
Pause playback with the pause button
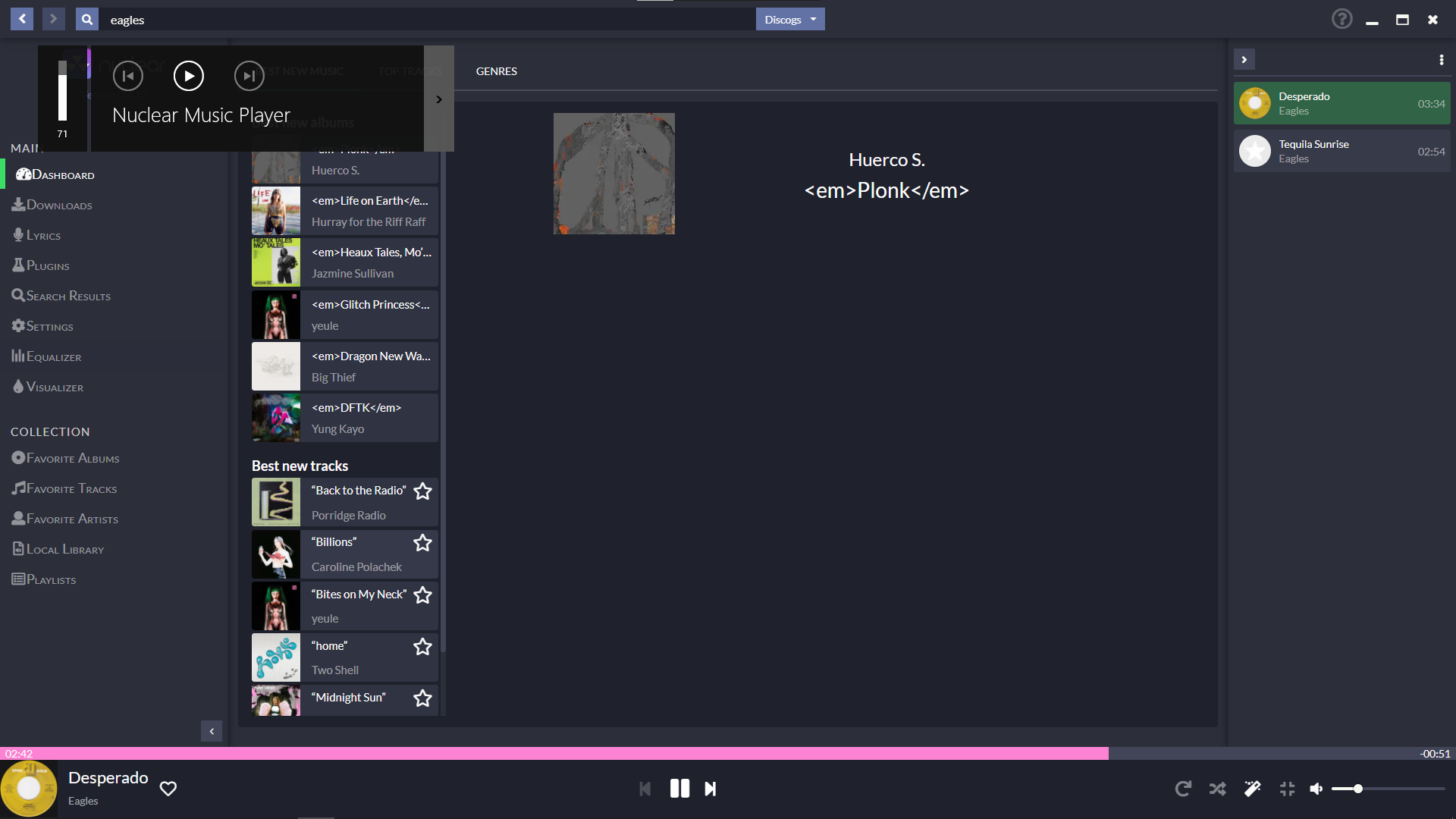pos(679,789)
